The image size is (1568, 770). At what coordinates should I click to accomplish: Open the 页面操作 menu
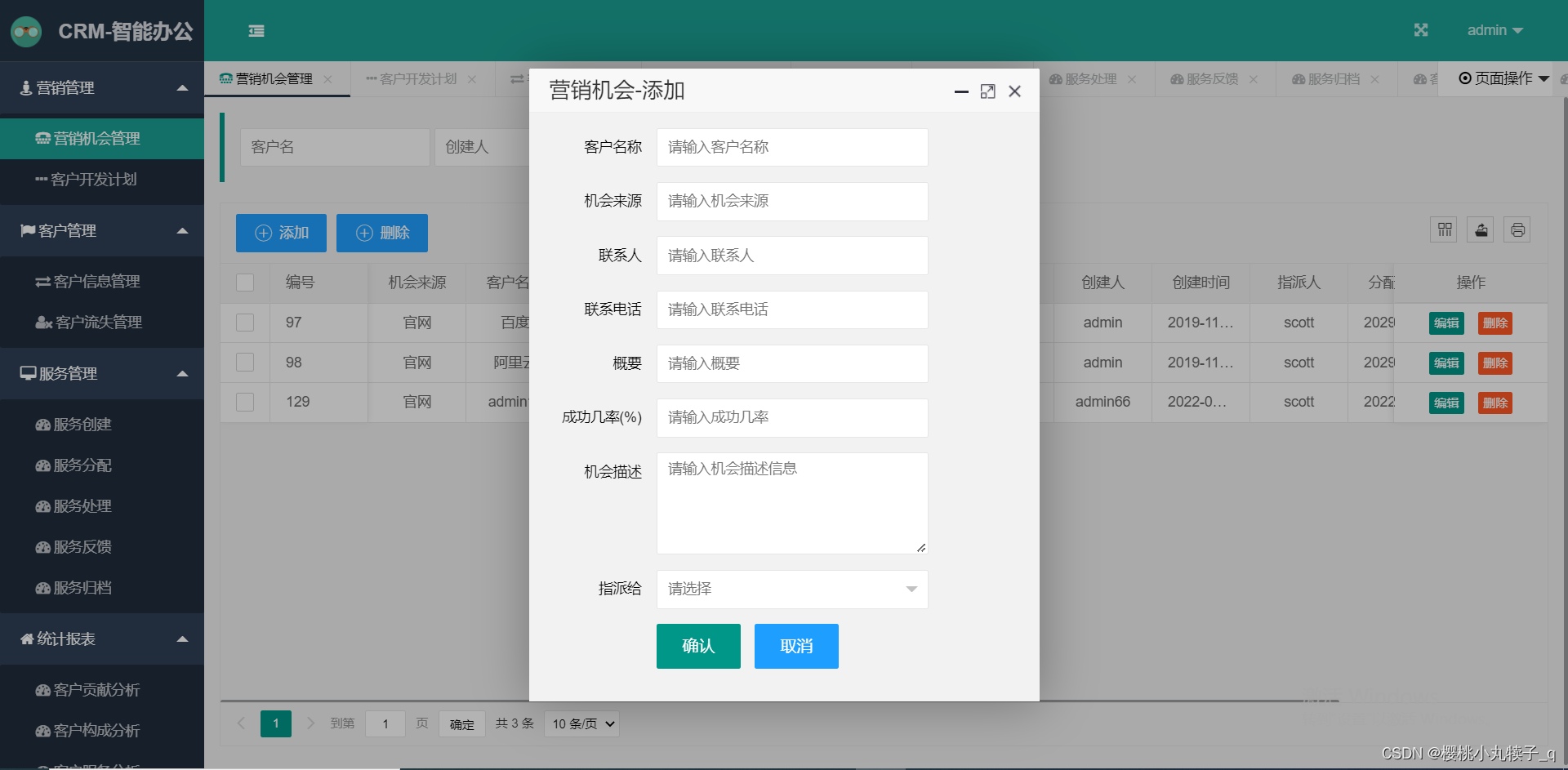click(x=1503, y=78)
